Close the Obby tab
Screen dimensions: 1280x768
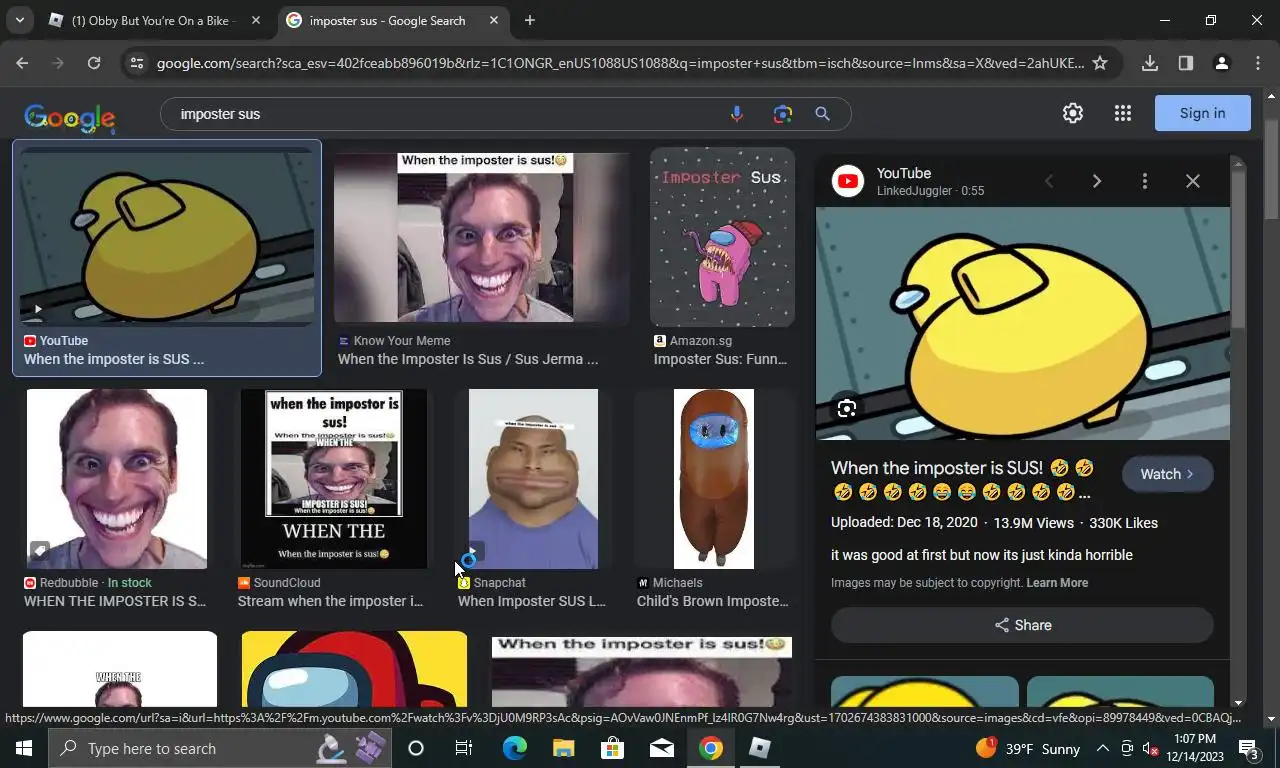256,20
